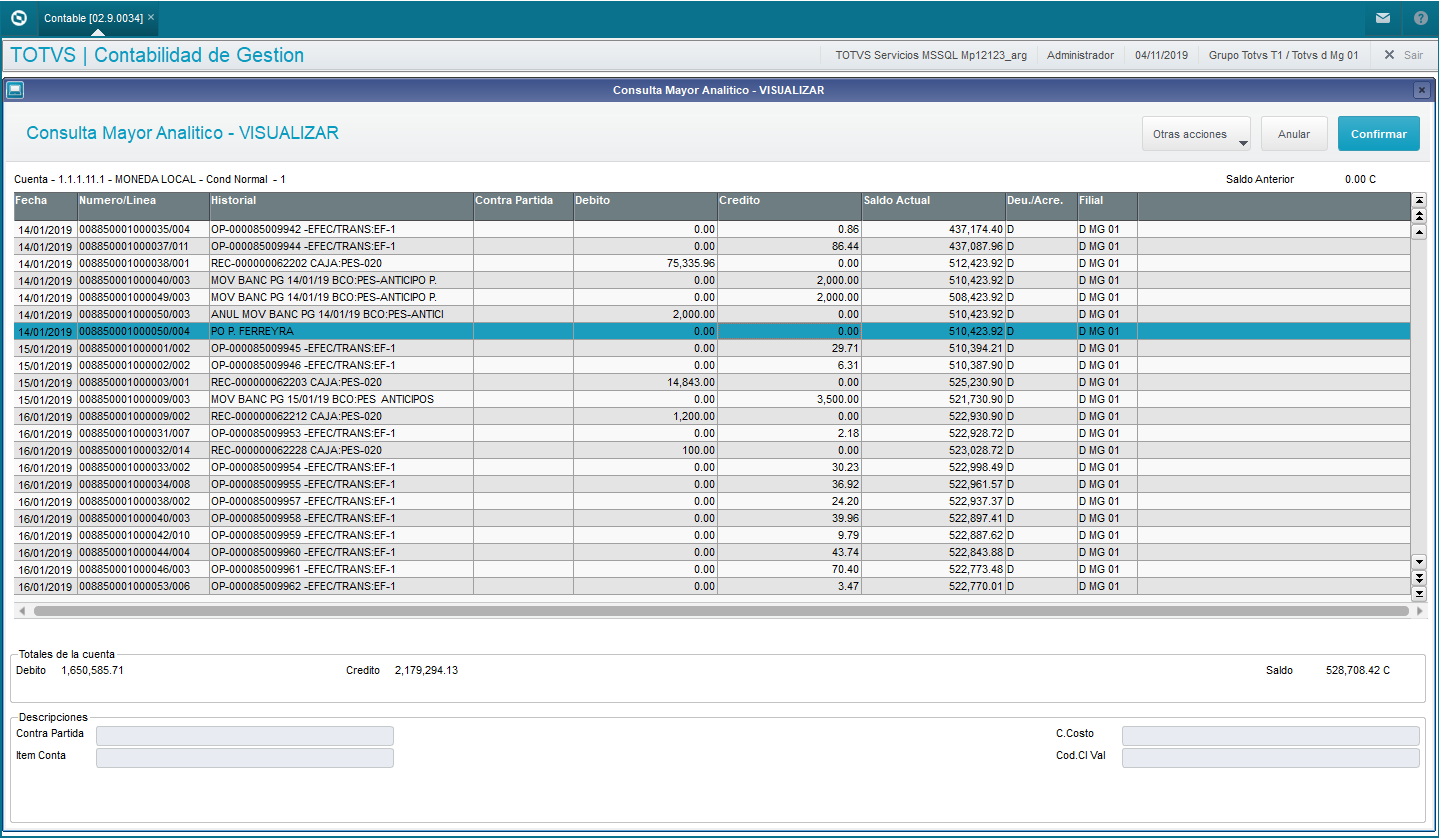Click TOTVS Servicios MSSQL Mp12123_arg label

pos(931,55)
